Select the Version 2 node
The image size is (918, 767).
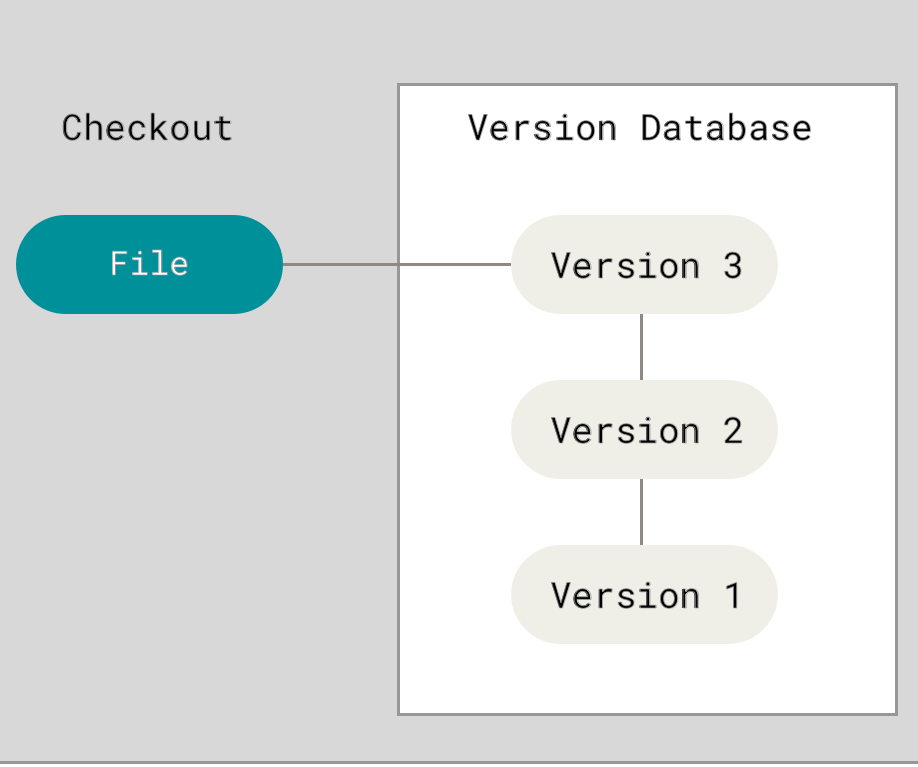click(644, 429)
